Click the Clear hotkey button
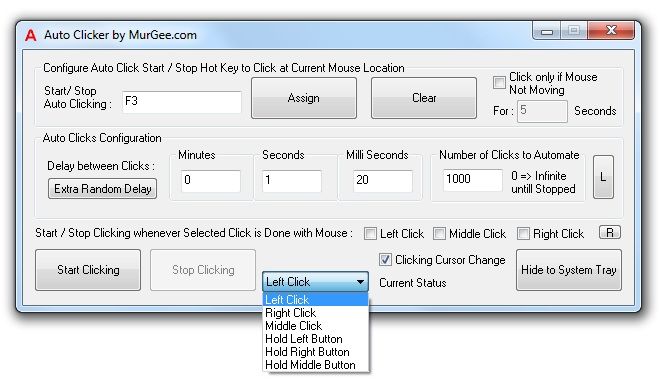 point(424,98)
